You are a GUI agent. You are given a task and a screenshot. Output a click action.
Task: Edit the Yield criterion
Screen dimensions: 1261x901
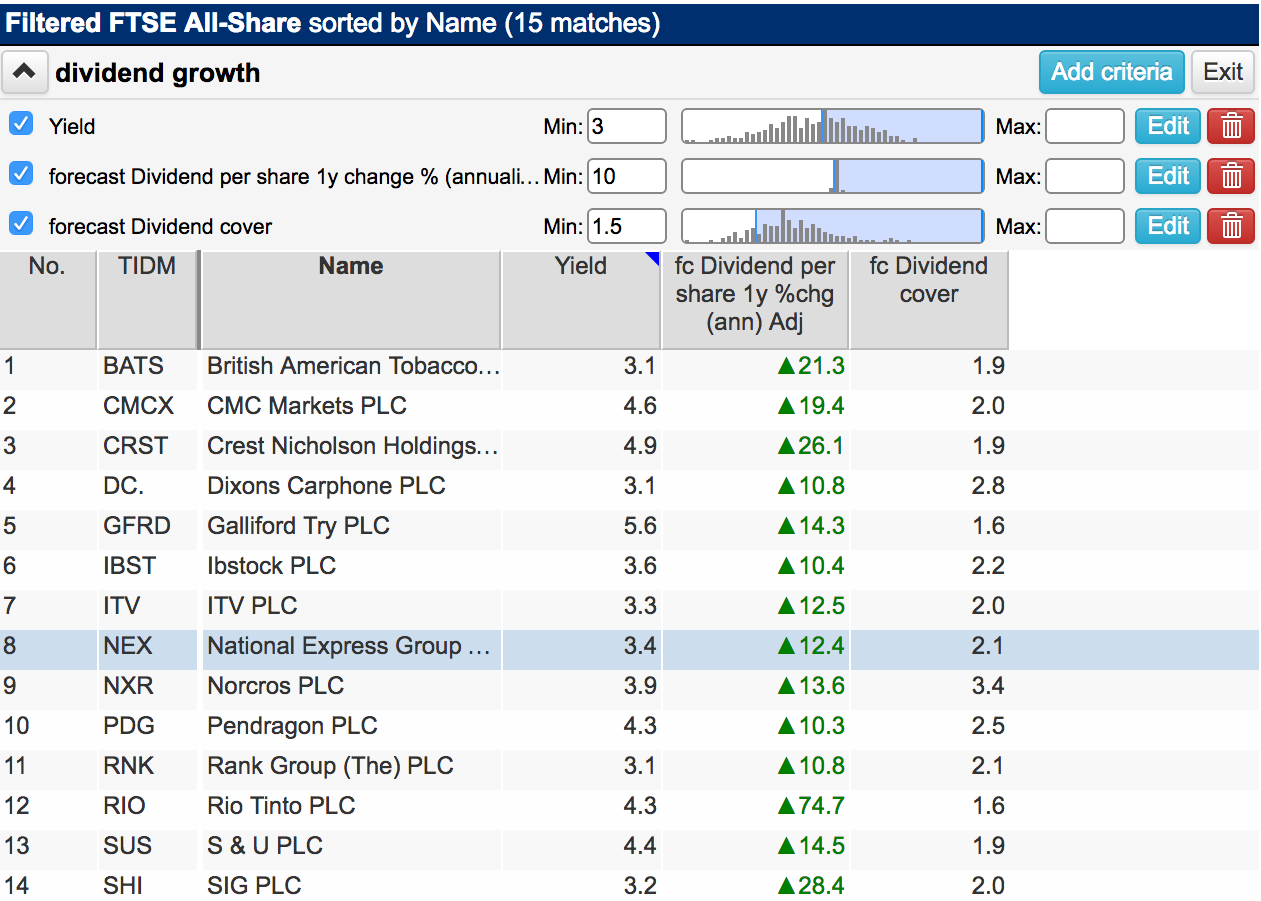click(1167, 126)
